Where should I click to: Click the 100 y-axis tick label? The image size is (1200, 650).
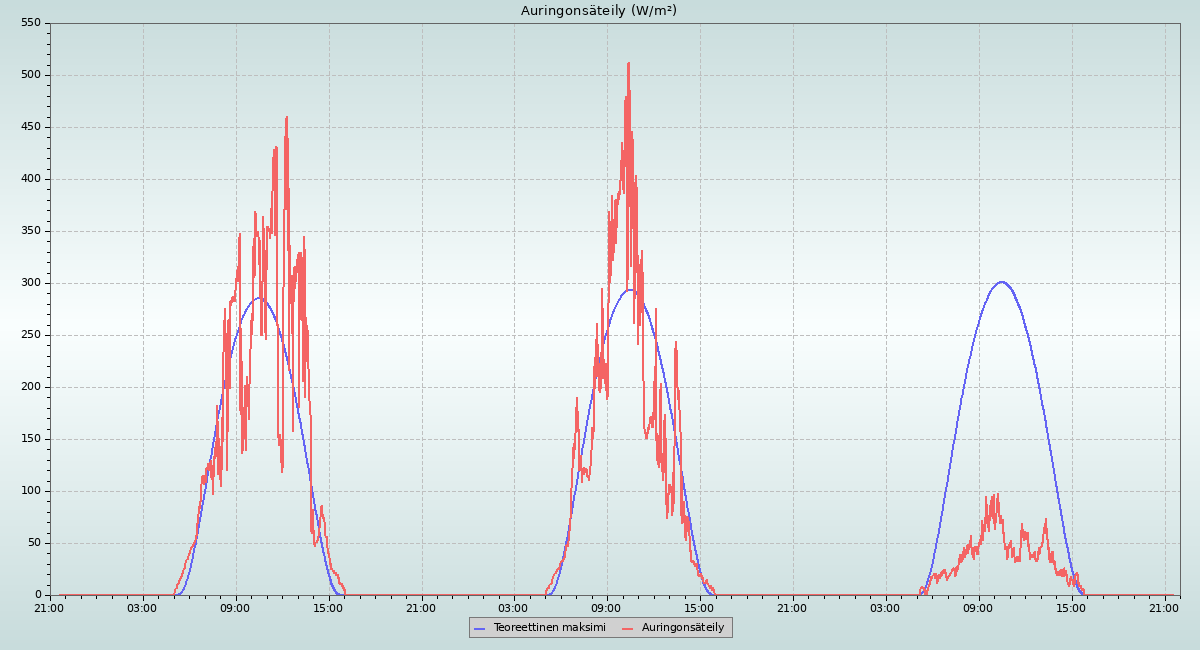(x=31, y=491)
